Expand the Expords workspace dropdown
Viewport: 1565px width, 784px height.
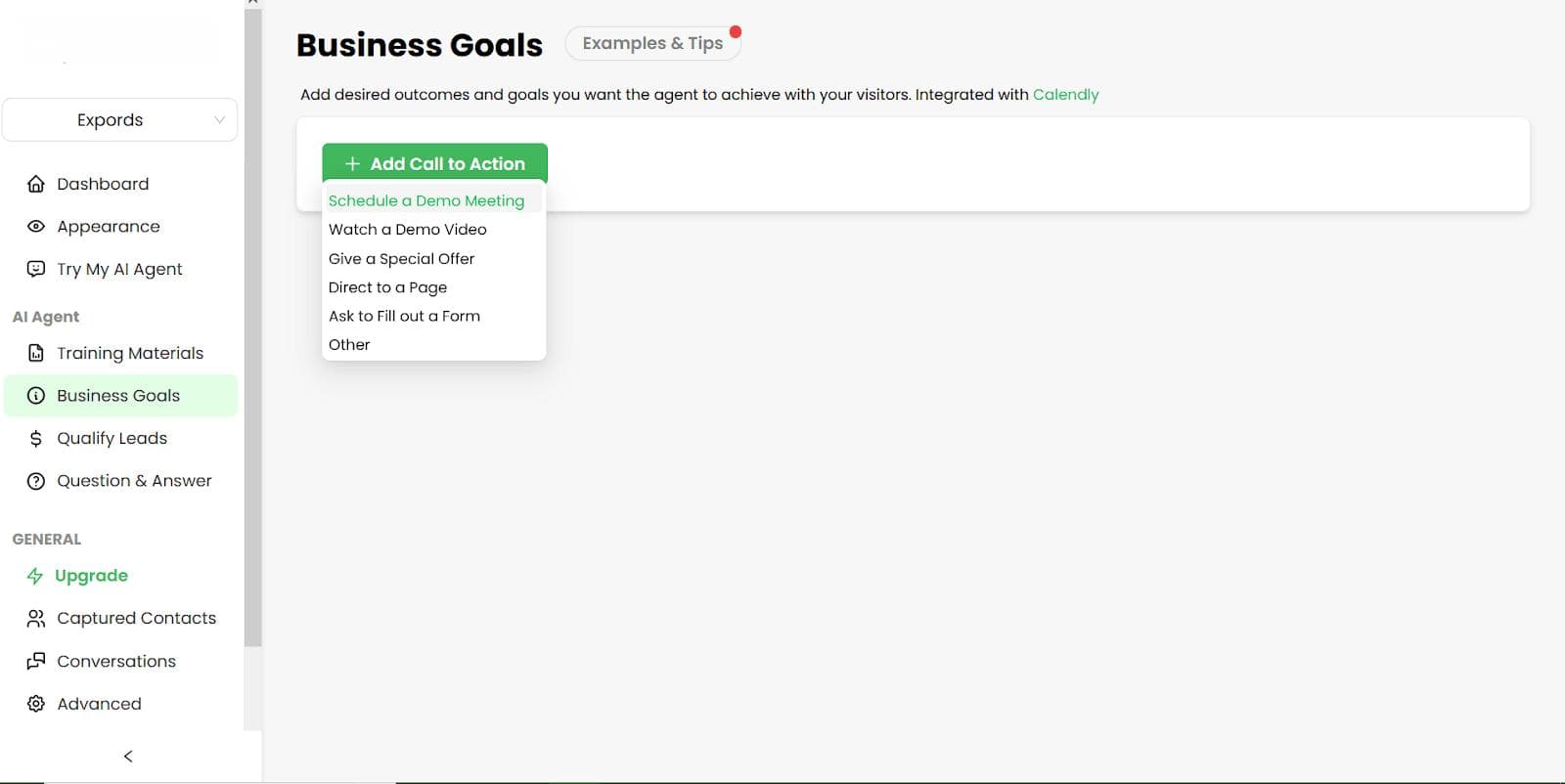coord(119,119)
